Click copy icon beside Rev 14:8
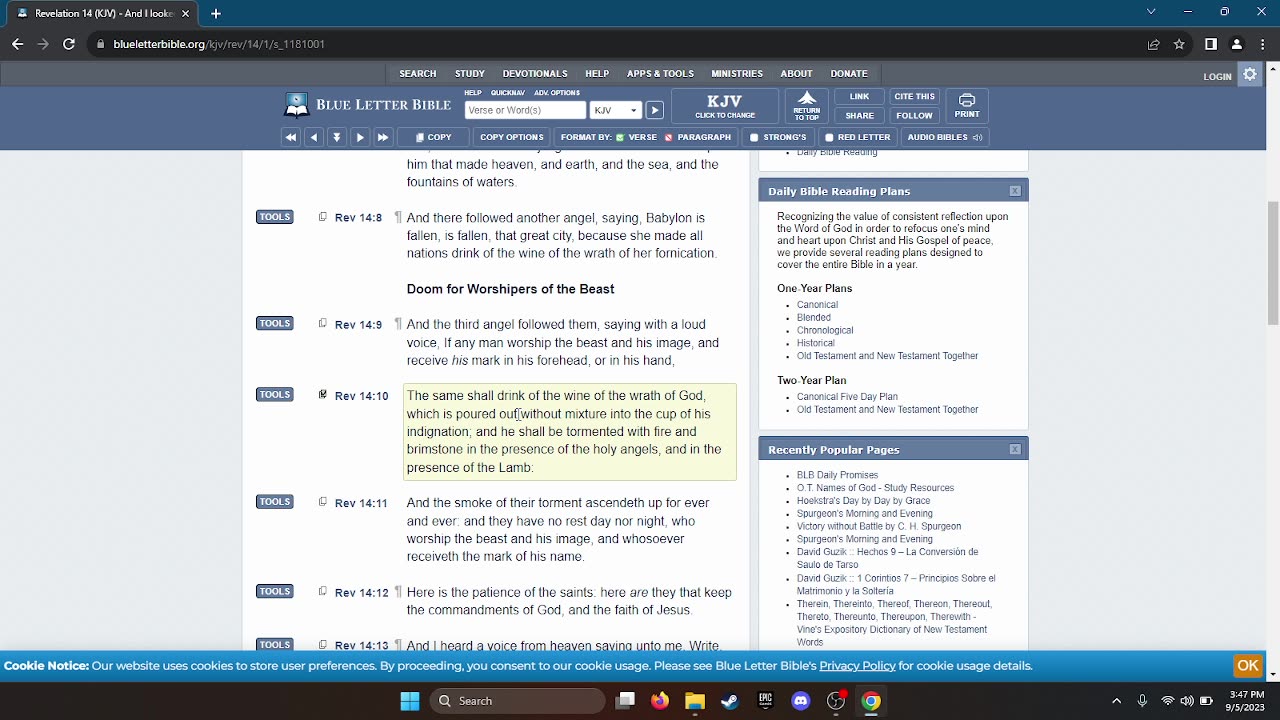The width and height of the screenshot is (1280, 720). (322, 217)
